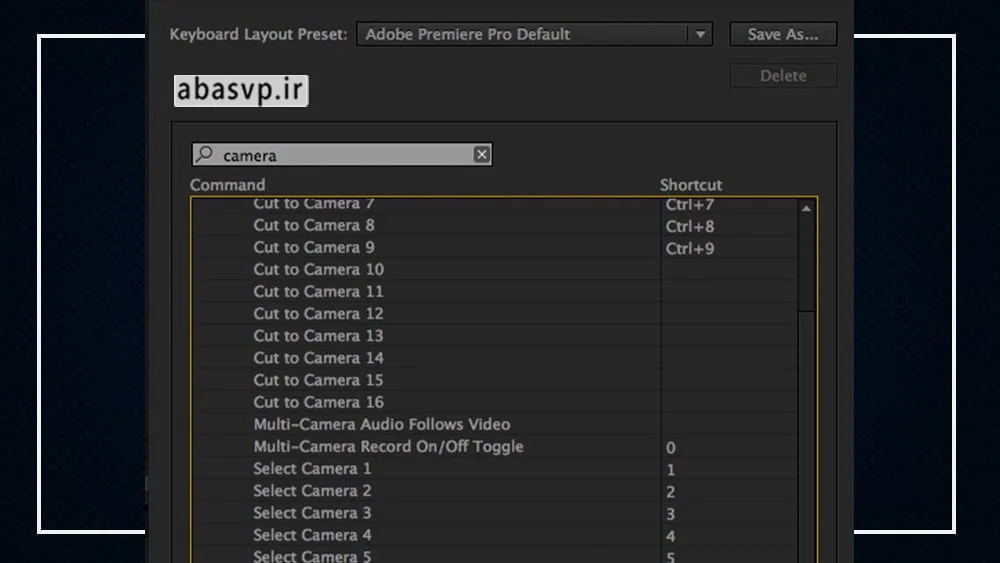1000x563 pixels.
Task: Click shortcut cell 0 for Record Toggle
Action: pyautogui.click(x=729, y=447)
